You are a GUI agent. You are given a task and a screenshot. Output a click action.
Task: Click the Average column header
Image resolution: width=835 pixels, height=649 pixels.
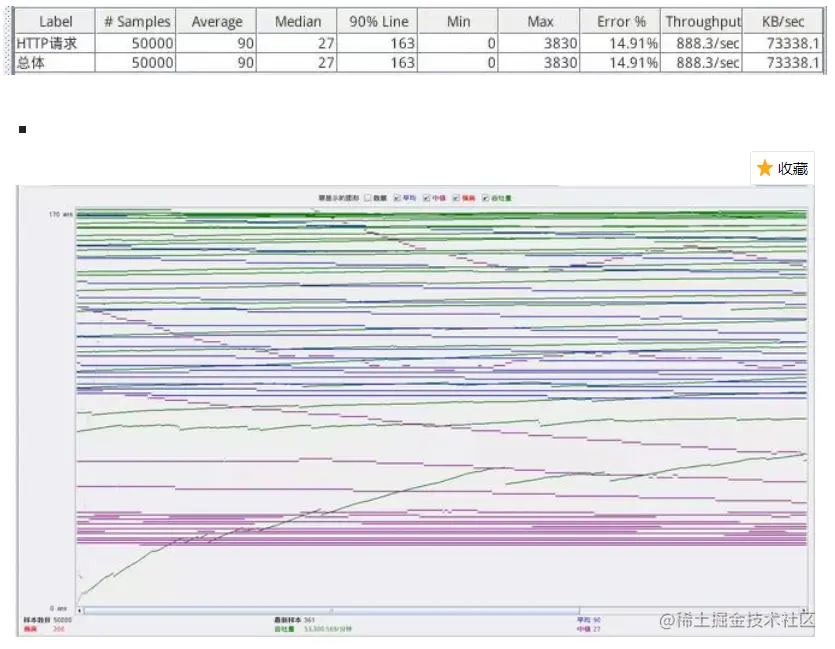click(217, 21)
